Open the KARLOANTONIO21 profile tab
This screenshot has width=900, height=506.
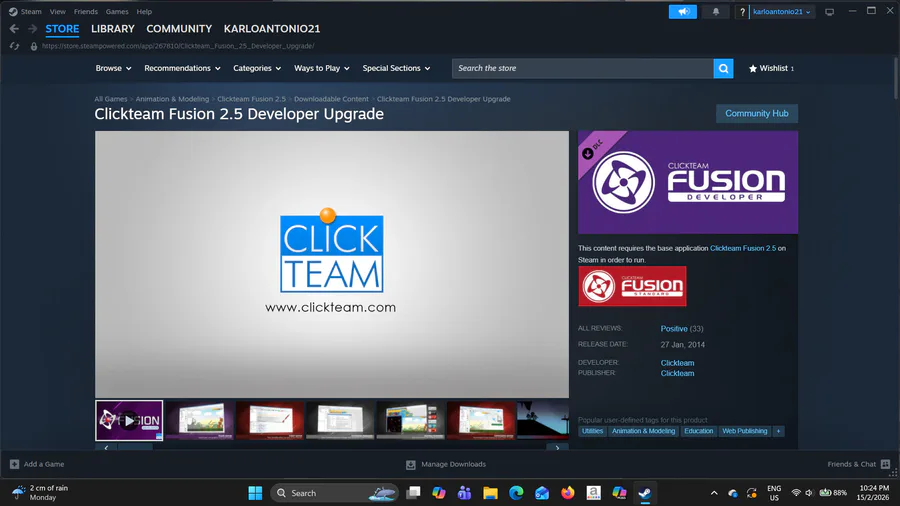(x=271, y=29)
